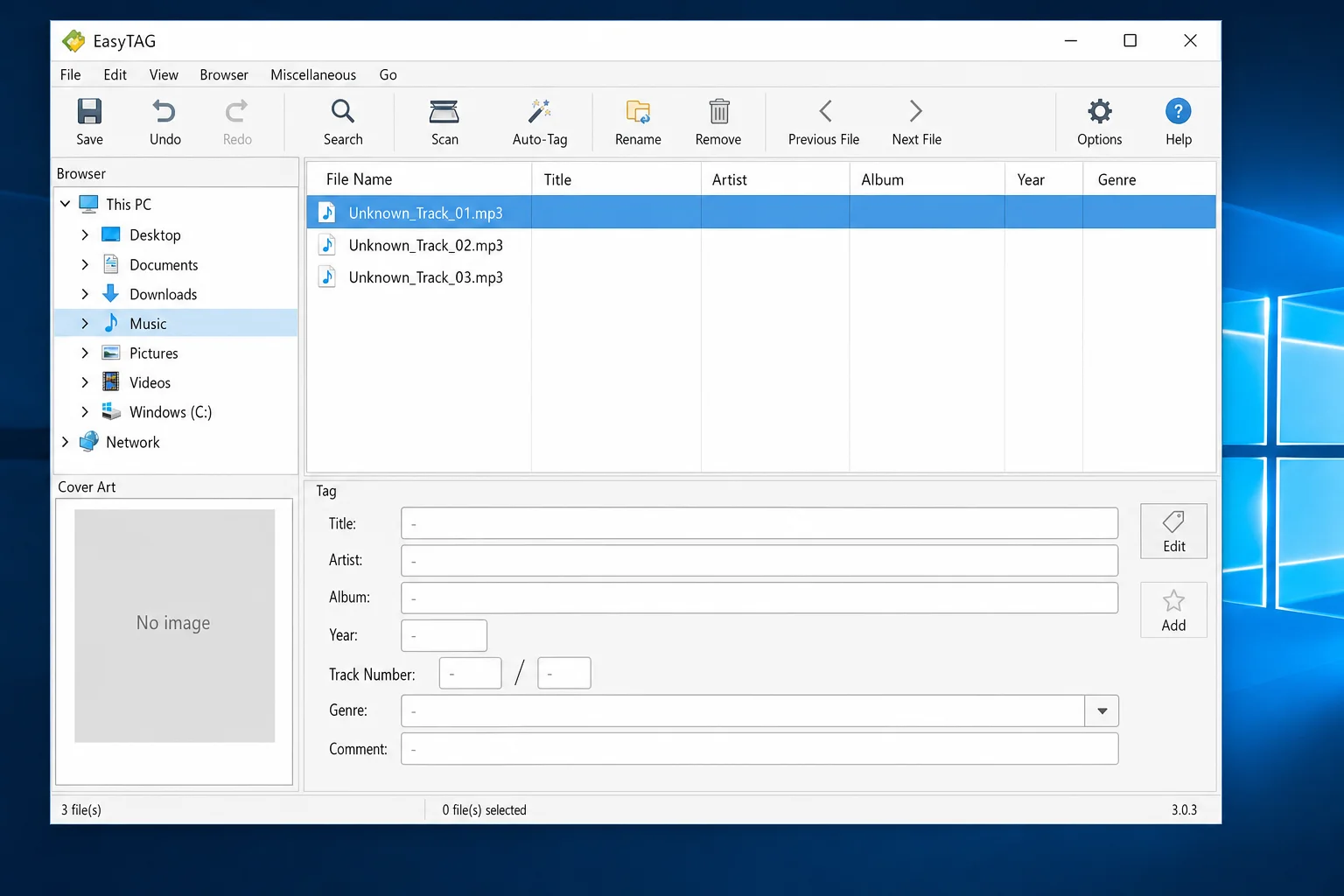Collapse the This PC tree node
The height and width of the screenshot is (896, 1344).
[x=65, y=204]
